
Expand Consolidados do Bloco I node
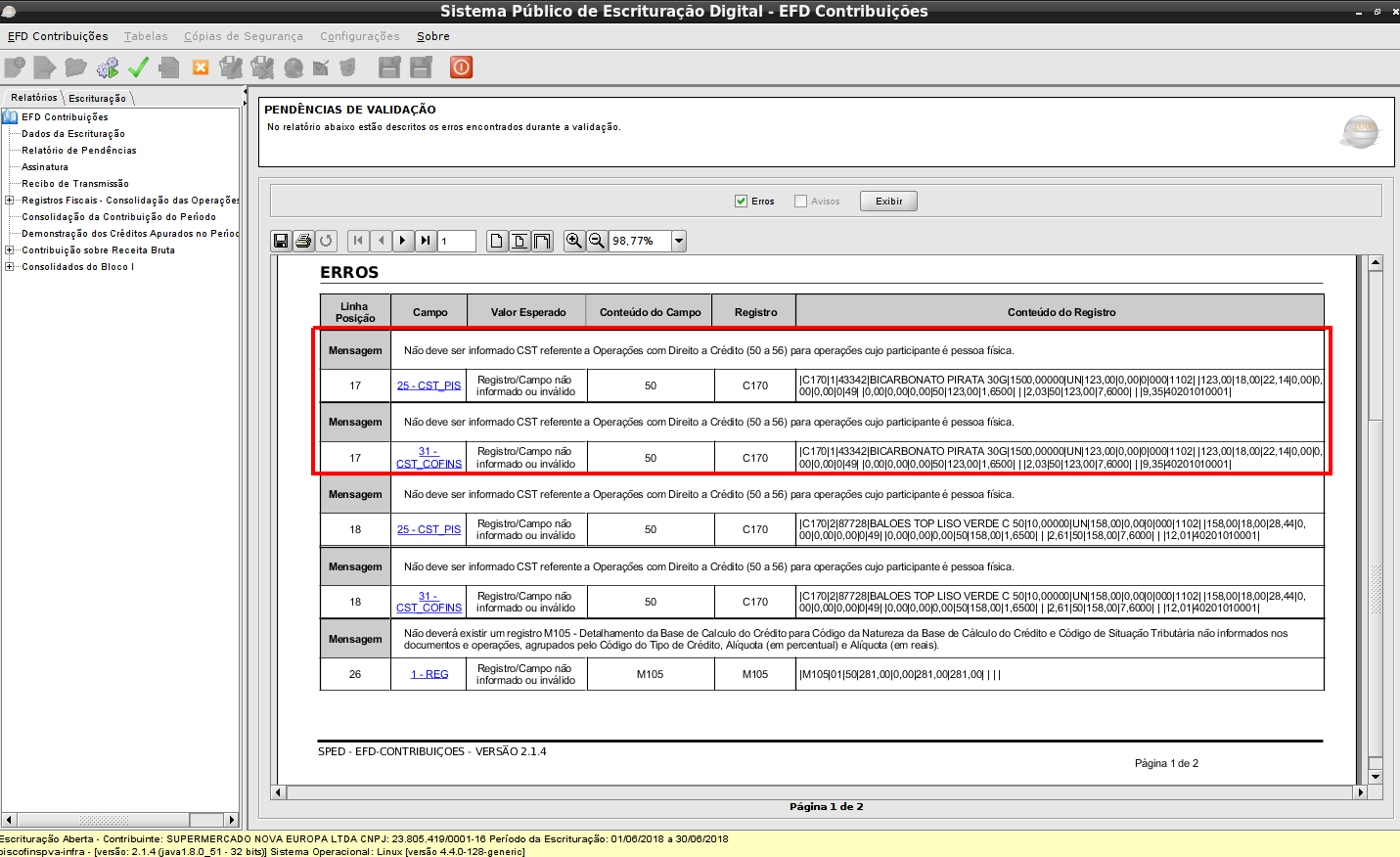tap(10, 267)
